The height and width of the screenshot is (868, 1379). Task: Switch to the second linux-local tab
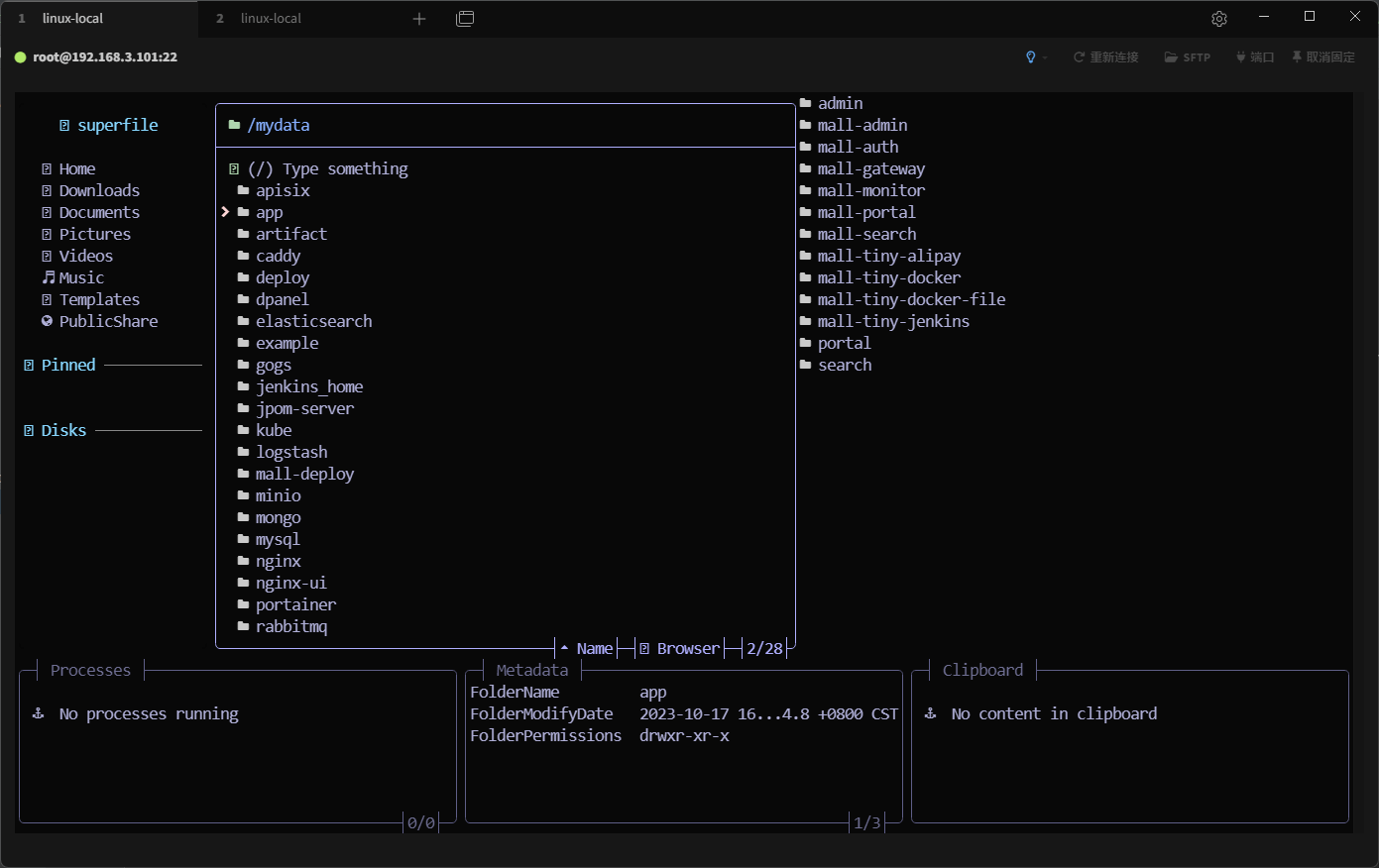point(270,19)
